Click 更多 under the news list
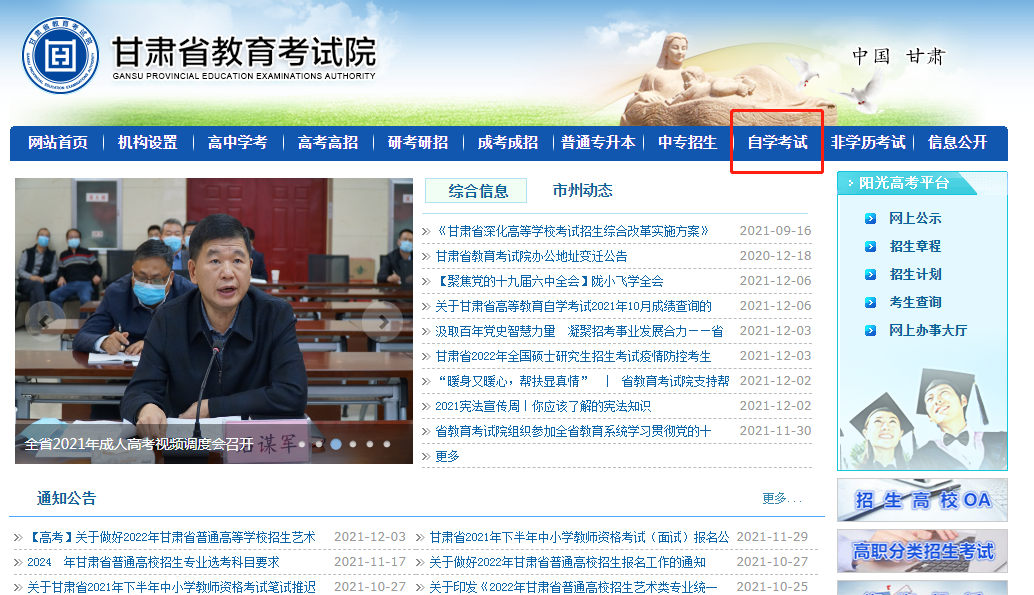Screen dimensions: 1034x595 point(447,457)
